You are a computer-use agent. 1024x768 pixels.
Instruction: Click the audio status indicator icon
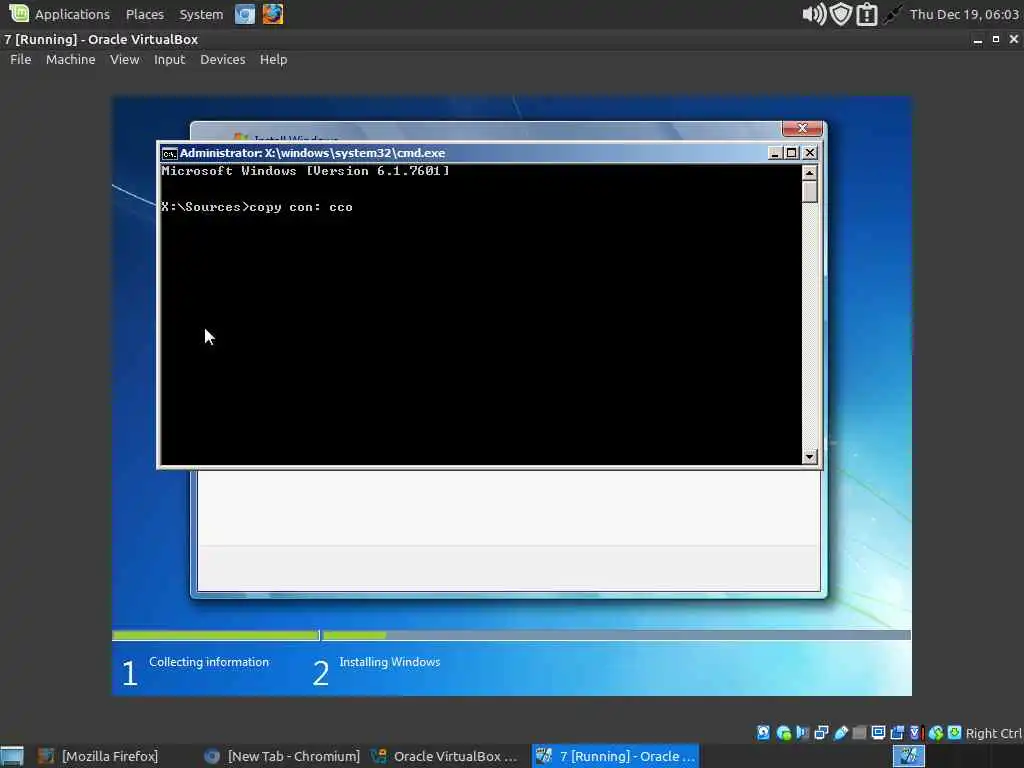[802, 733]
